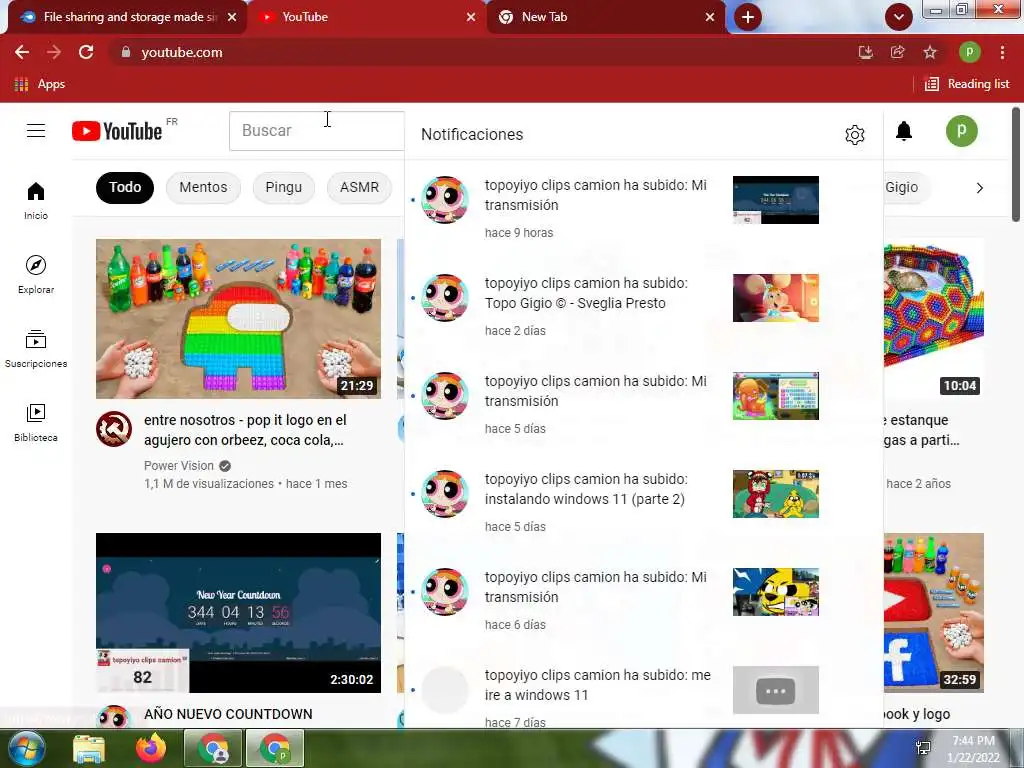Click the browser back arrow
This screenshot has height=768, width=1024.
(22, 52)
